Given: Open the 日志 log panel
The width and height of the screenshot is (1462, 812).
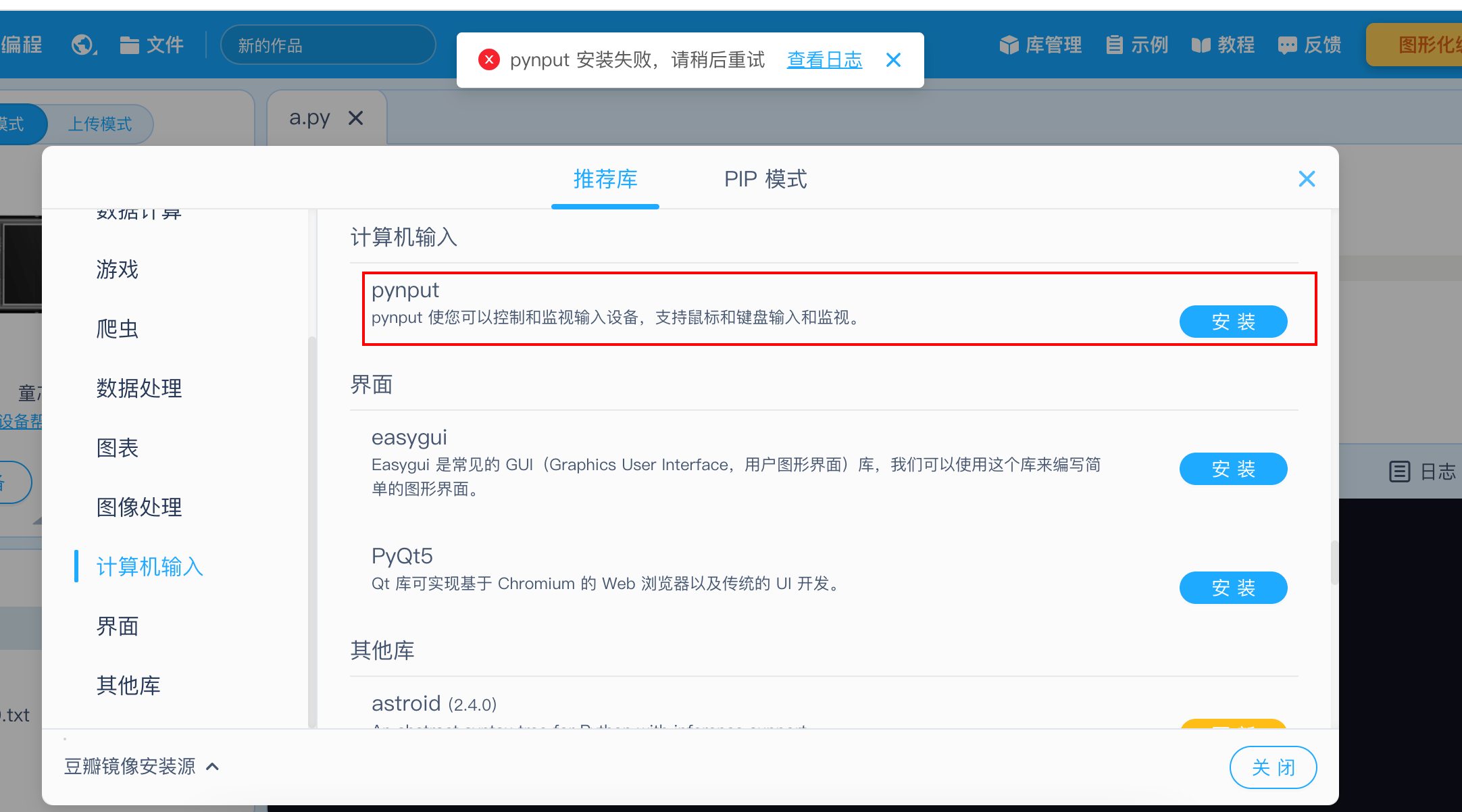Looking at the screenshot, I should coord(1423,472).
